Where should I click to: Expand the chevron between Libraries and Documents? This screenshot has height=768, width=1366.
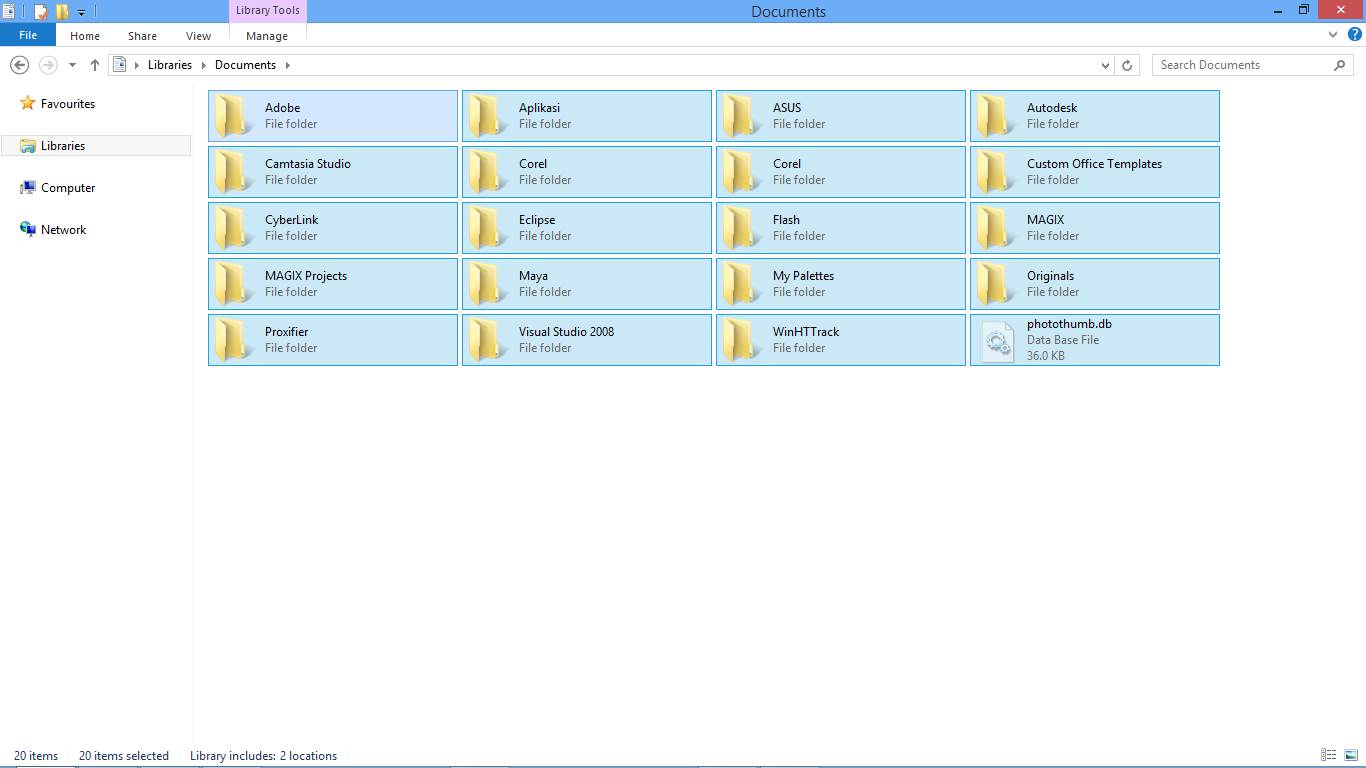click(x=204, y=65)
